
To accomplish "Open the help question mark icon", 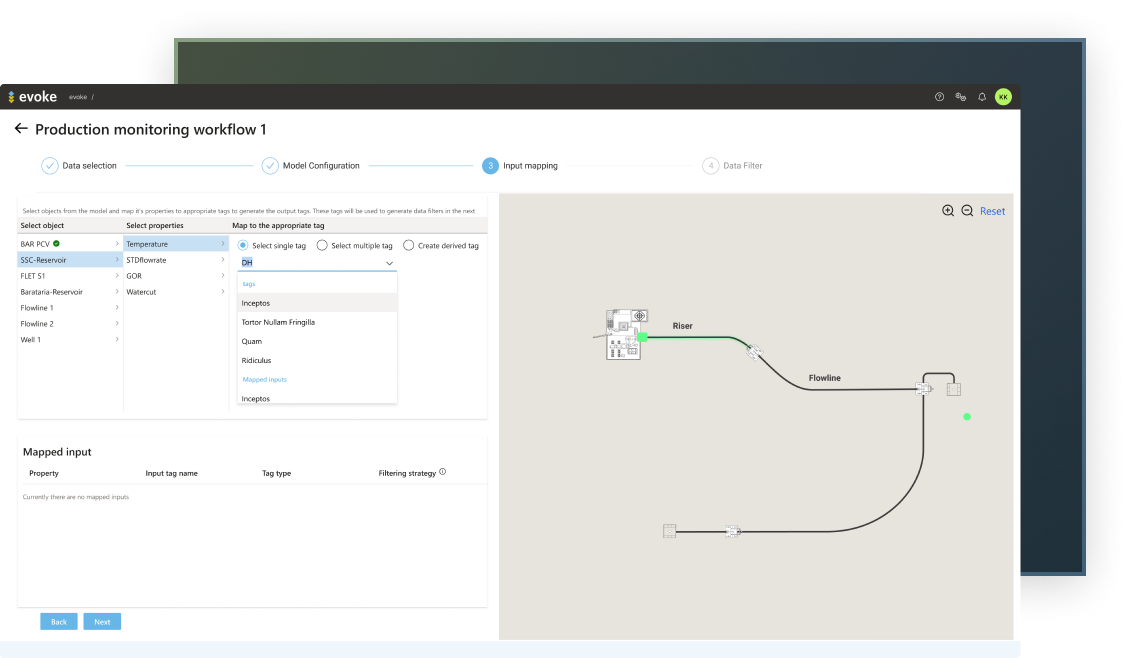I will [x=939, y=97].
